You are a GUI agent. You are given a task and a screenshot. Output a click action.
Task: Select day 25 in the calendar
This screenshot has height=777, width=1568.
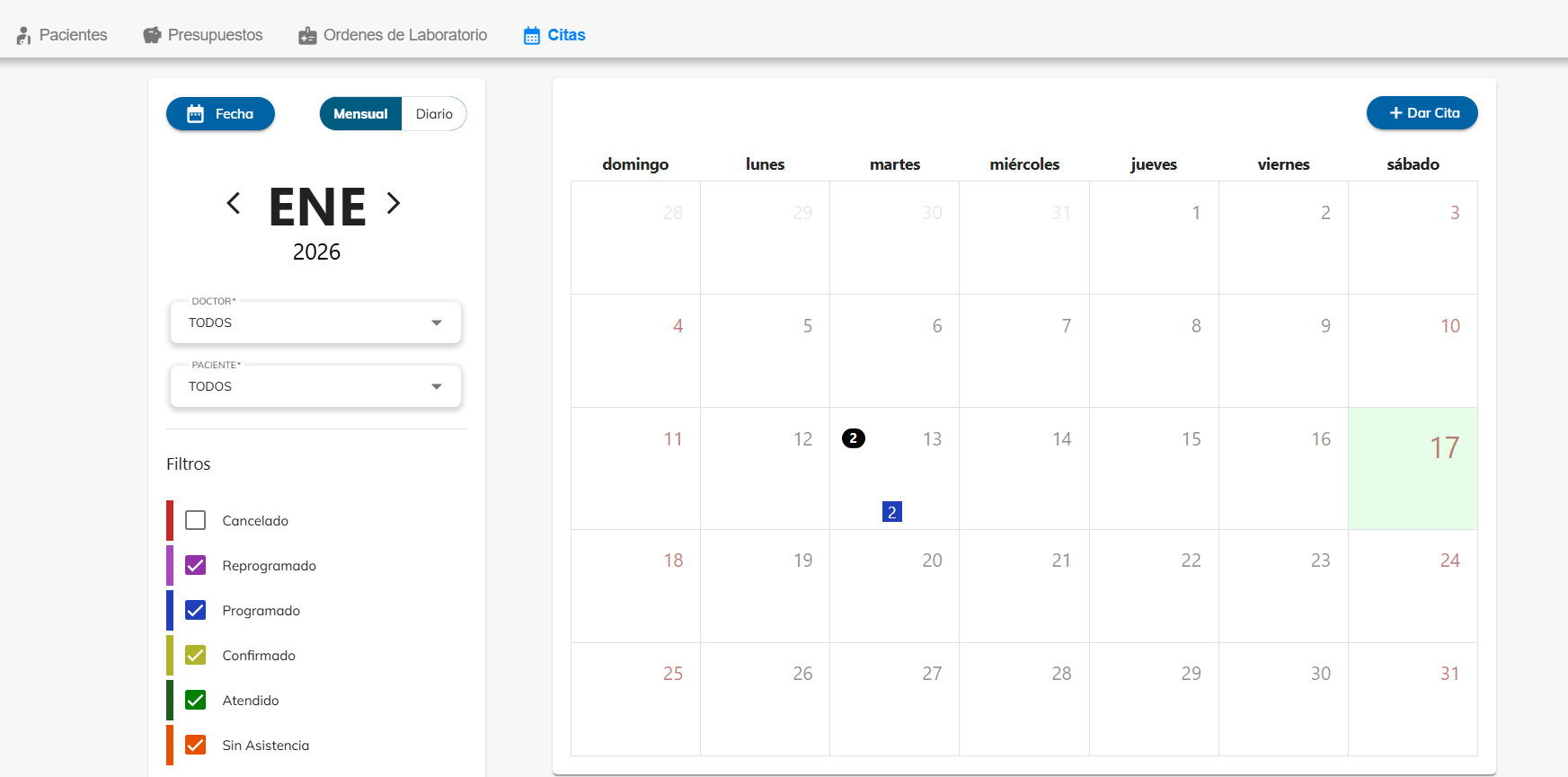(x=635, y=699)
